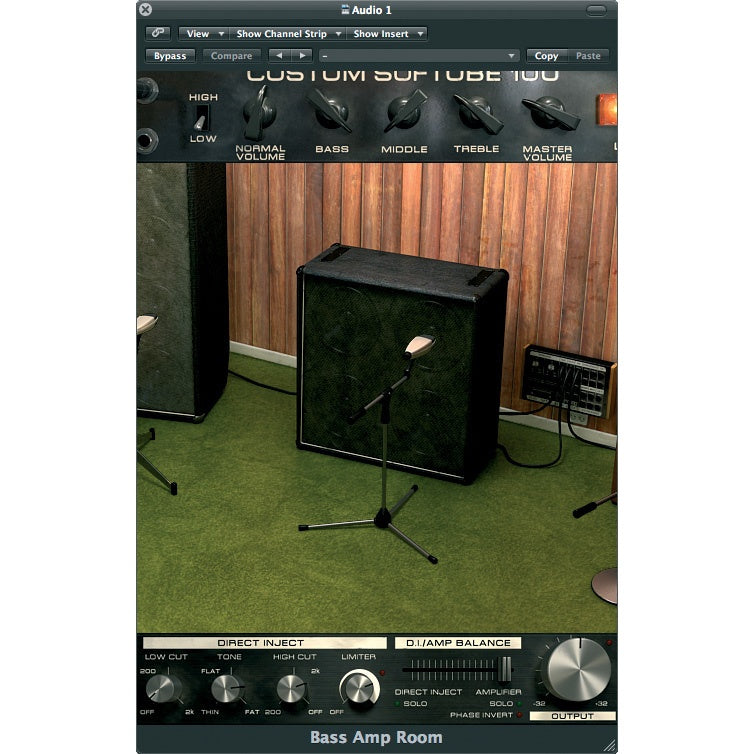The image size is (754, 754).
Task: Go to next preset with right arrow
Action: point(302,56)
